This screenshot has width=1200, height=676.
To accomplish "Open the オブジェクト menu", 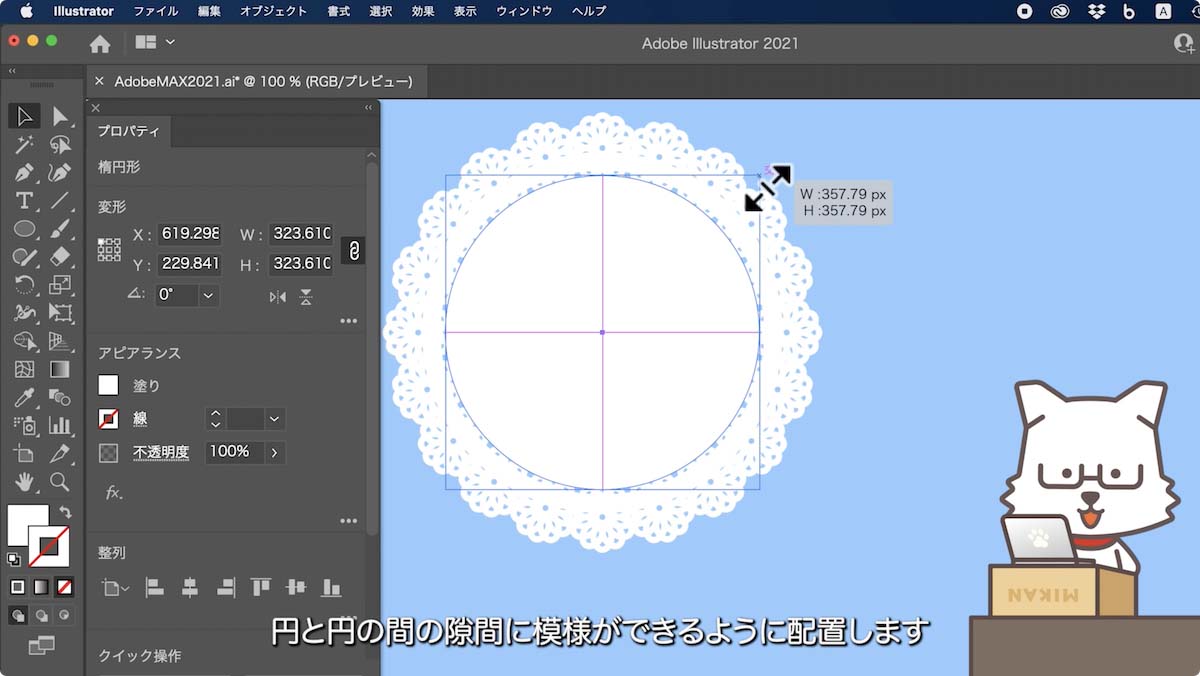I will click(x=274, y=11).
